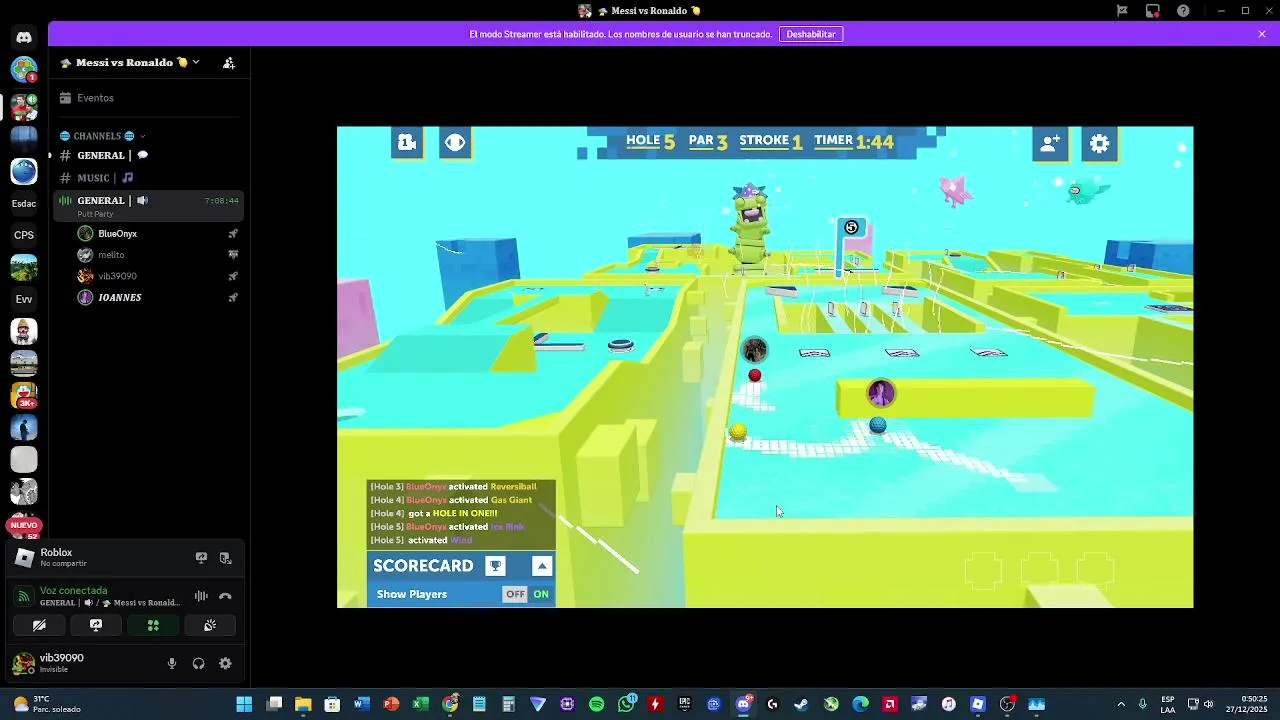The image size is (1280, 720).
Task: Click vib39090 user avatar in panel
Action: [22, 664]
